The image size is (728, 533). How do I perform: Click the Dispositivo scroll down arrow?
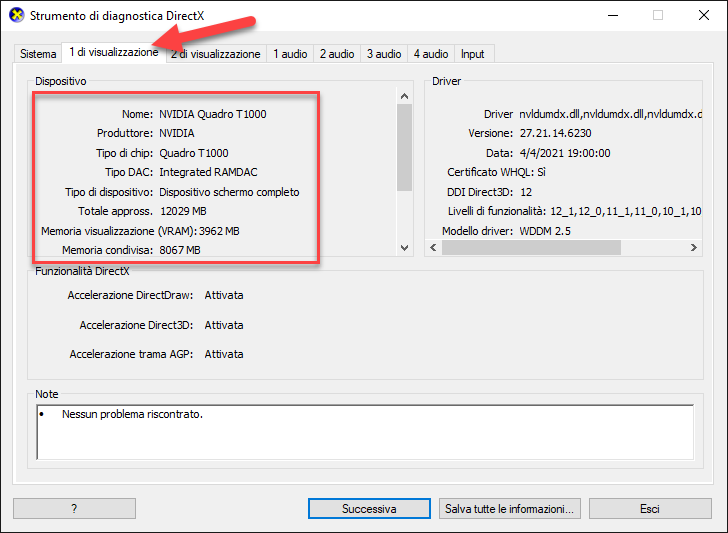tap(404, 248)
